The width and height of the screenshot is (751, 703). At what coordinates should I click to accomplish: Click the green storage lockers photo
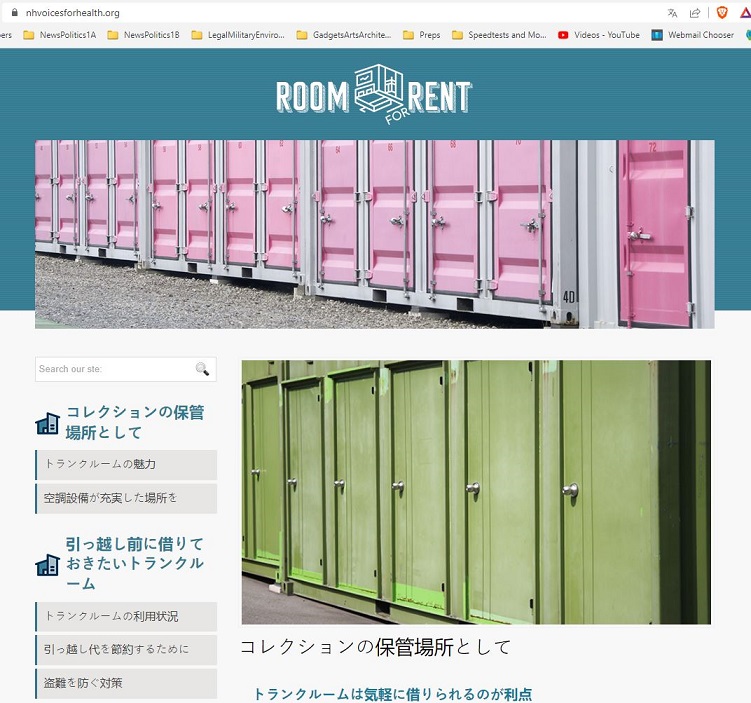[x=476, y=492]
